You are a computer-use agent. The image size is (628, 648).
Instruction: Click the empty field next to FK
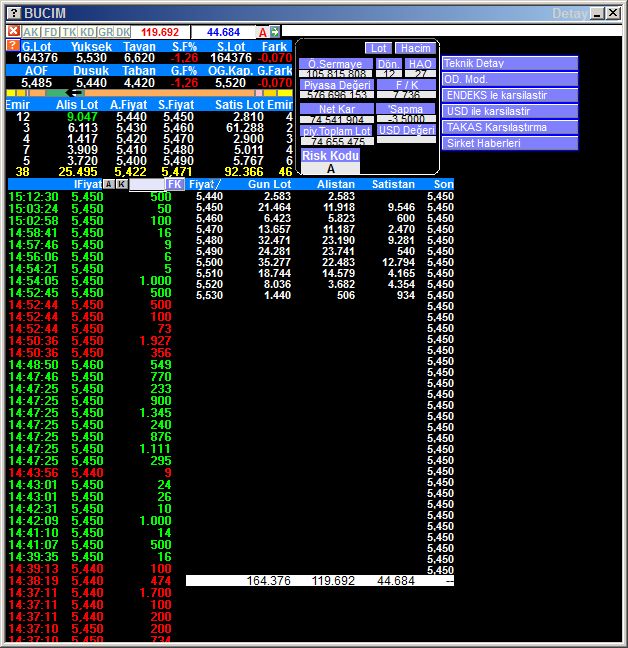tap(147, 184)
